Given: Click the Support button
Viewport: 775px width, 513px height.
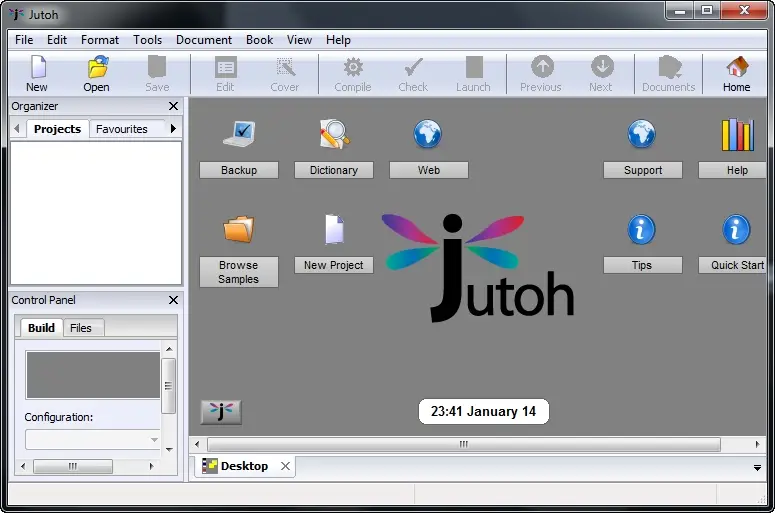Looking at the screenshot, I should tap(643, 170).
